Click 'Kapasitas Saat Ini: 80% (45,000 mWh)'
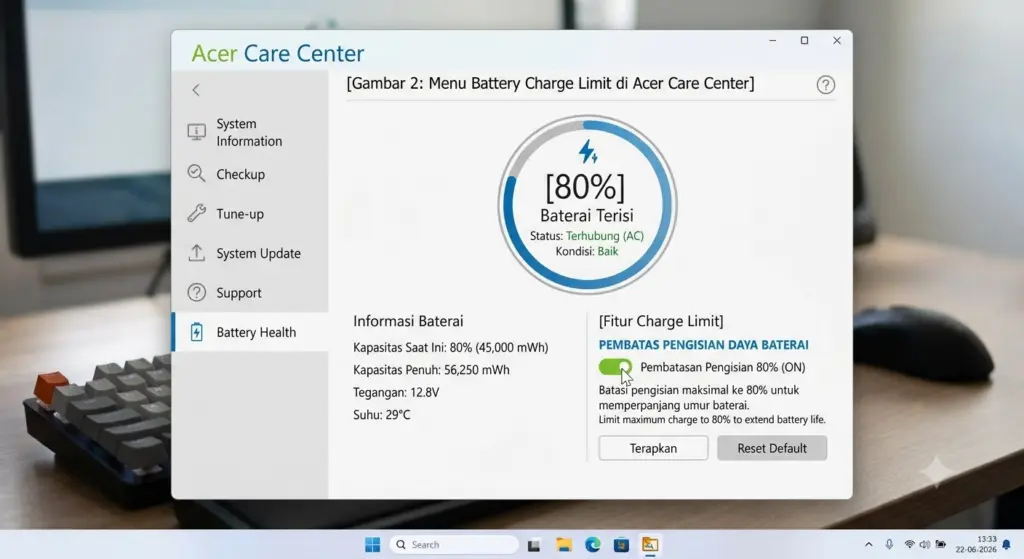1024x559 pixels. pyautogui.click(x=451, y=347)
